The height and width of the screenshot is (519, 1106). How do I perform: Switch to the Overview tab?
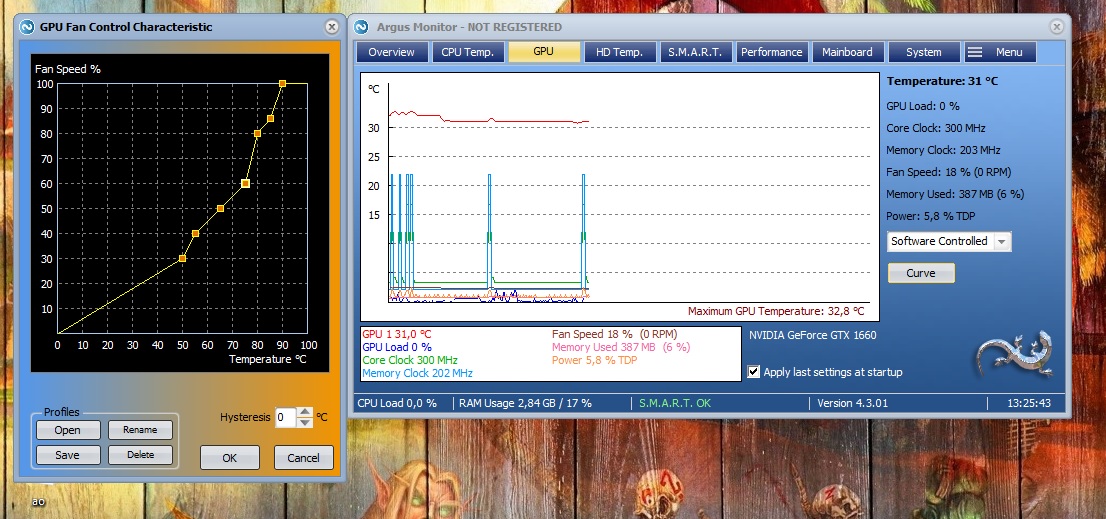[391, 52]
